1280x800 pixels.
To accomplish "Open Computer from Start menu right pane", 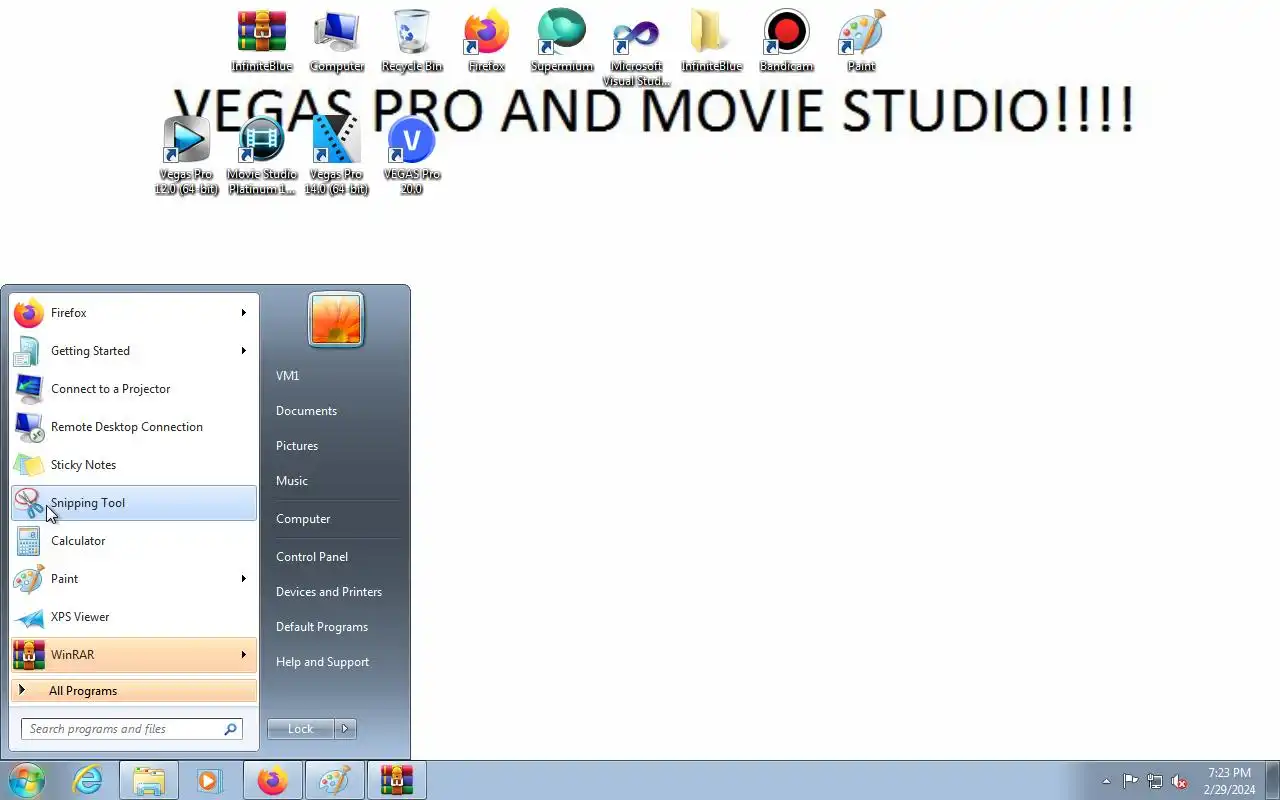I will point(303,519).
